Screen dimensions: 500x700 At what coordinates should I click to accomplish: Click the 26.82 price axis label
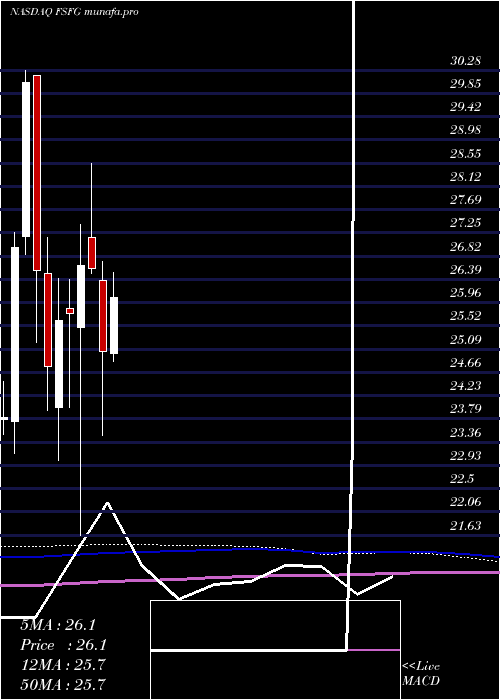[465, 247]
